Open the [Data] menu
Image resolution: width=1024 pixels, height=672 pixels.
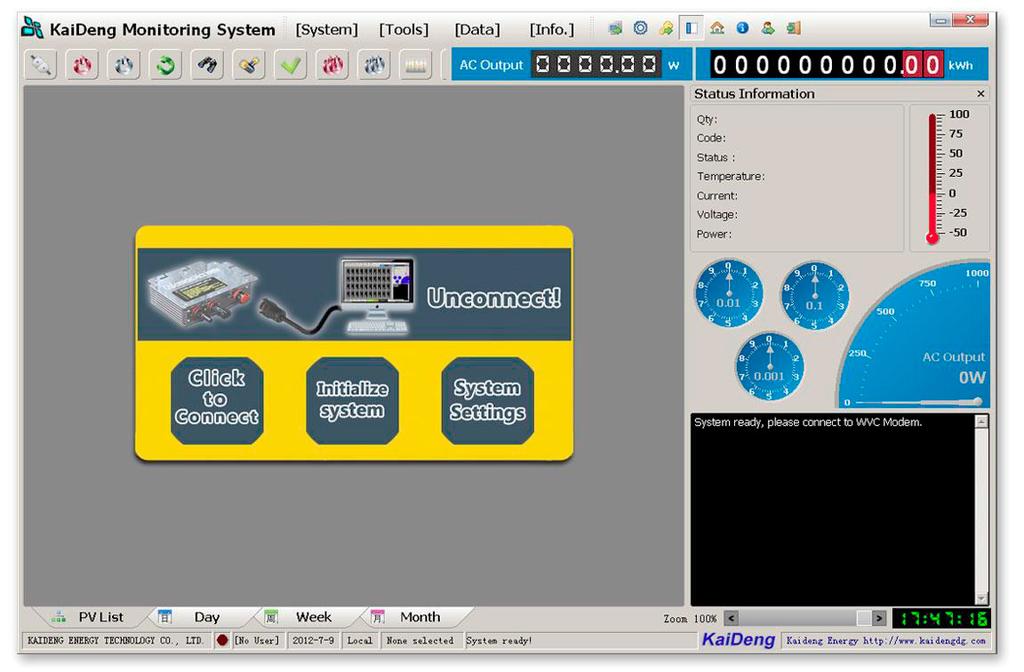[x=477, y=30]
